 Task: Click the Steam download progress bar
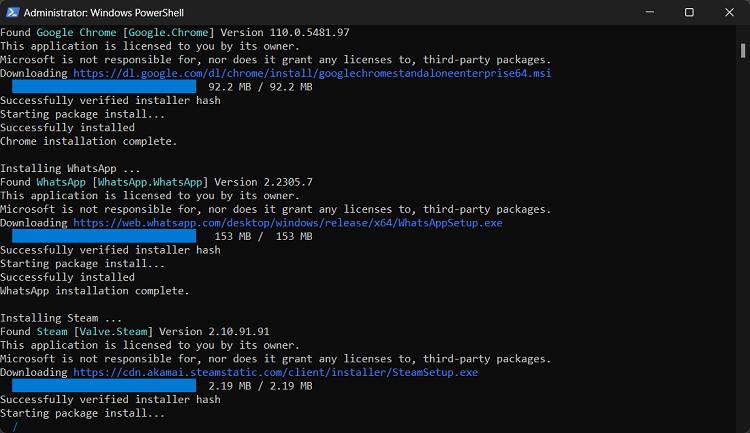pyautogui.click(x=104, y=386)
